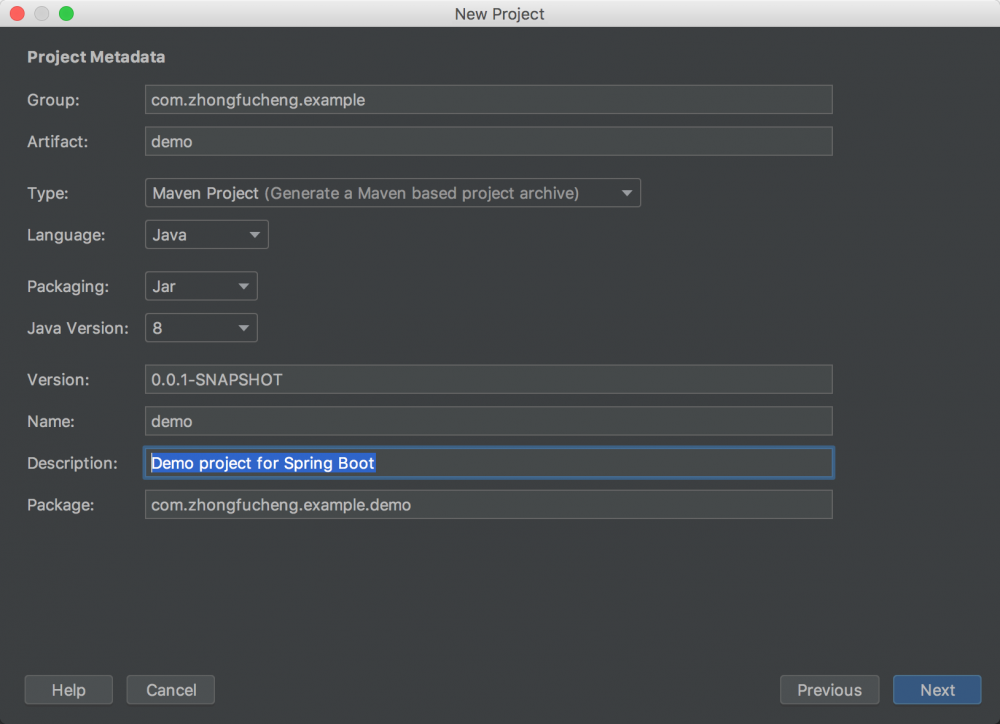Image resolution: width=1000 pixels, height=724 pixels.
Task: Click the Group field containing com.zhongfucheng.example
Action: [x=488, y=99]
